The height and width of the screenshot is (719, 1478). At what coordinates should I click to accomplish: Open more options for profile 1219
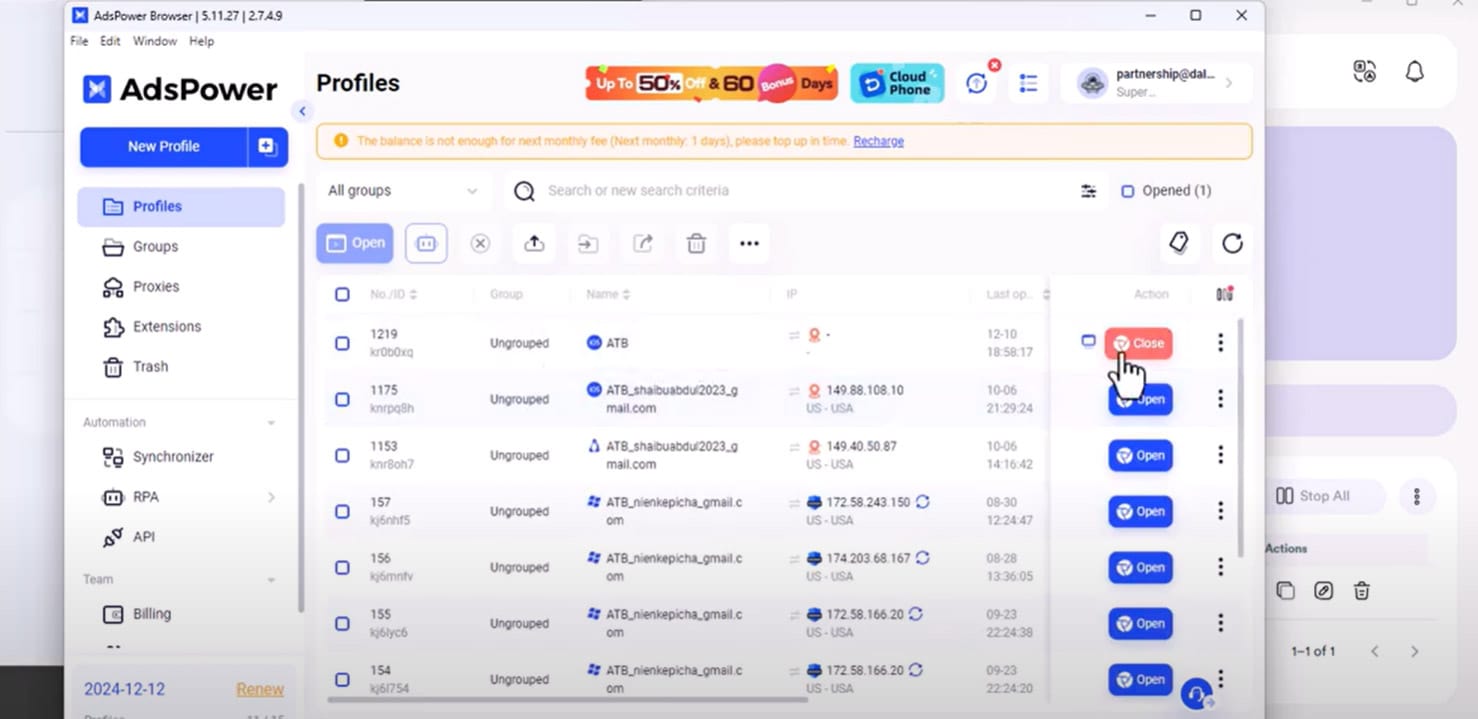tap(1220, 343)
